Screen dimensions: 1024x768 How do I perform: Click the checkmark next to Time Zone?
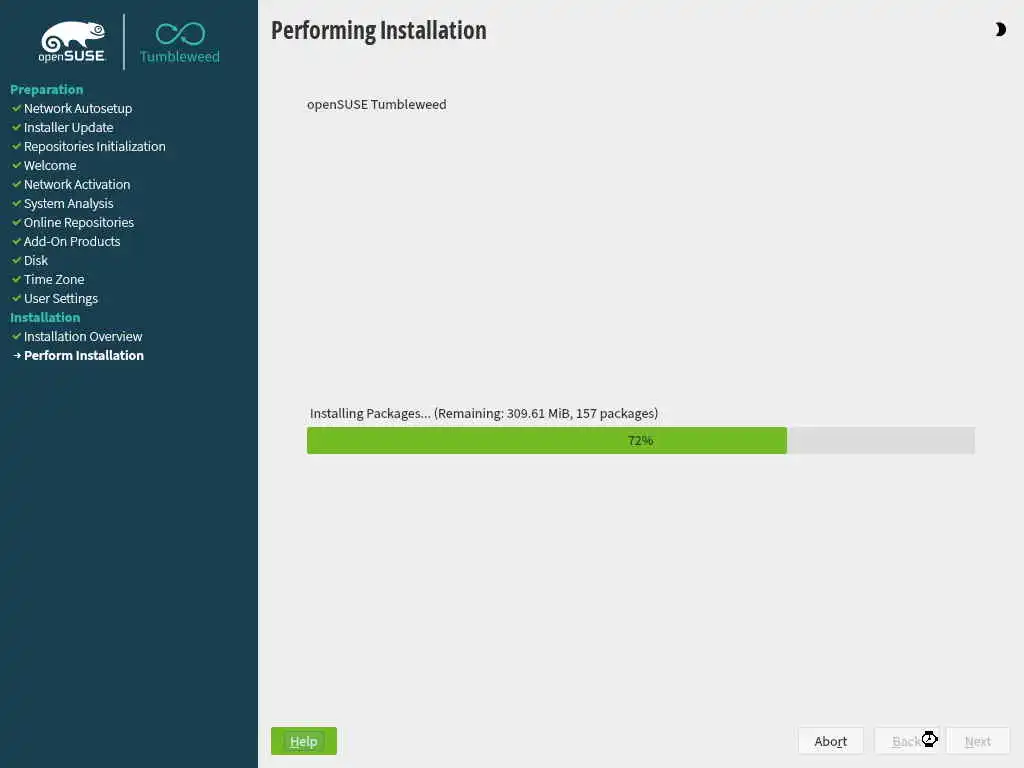pos(16,280)
